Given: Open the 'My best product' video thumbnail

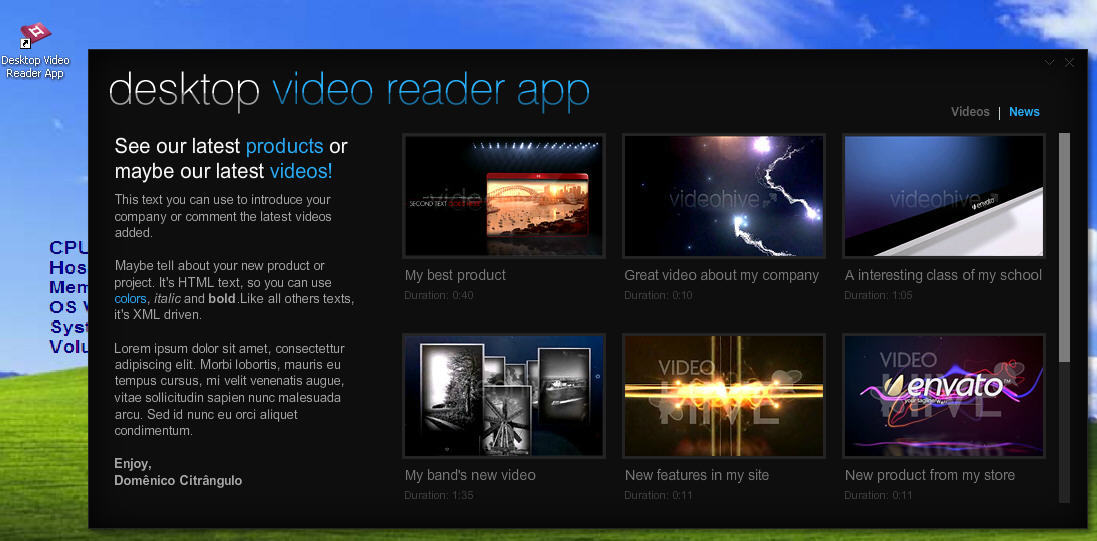Looking at the screenshot, I should pyautogui.click(x=504, y=196).
